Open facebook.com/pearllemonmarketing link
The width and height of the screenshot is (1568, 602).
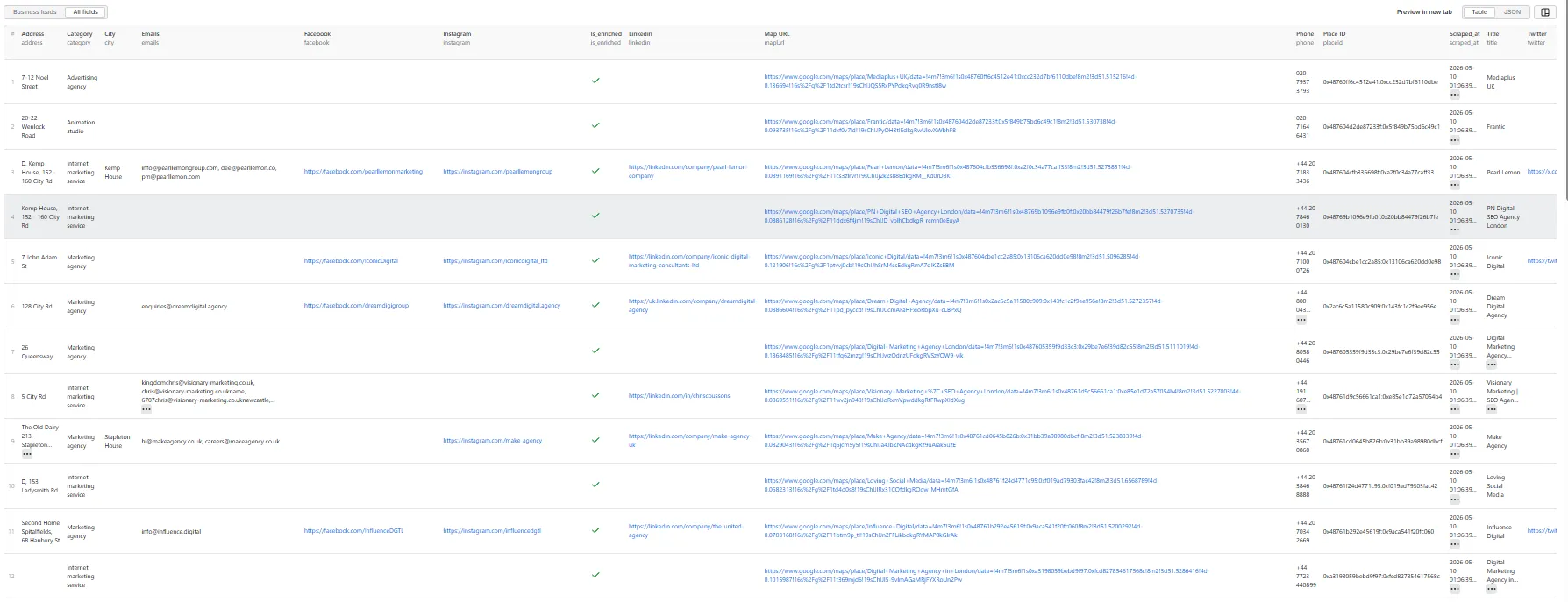click(x=363, y=172)
